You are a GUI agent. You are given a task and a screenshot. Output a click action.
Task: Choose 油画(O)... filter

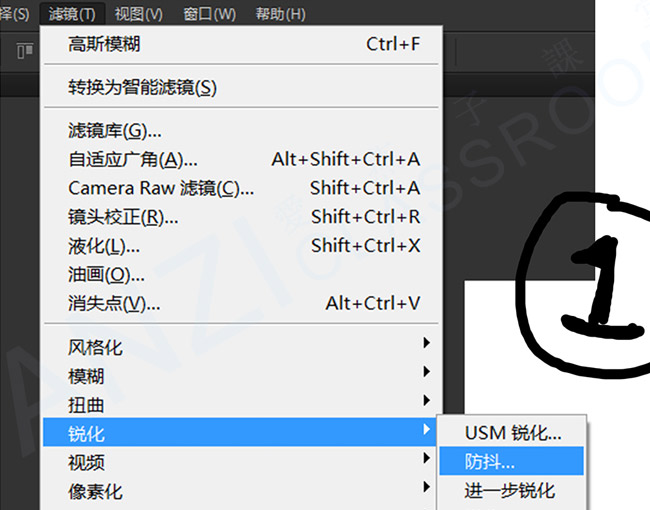point(241,274)
